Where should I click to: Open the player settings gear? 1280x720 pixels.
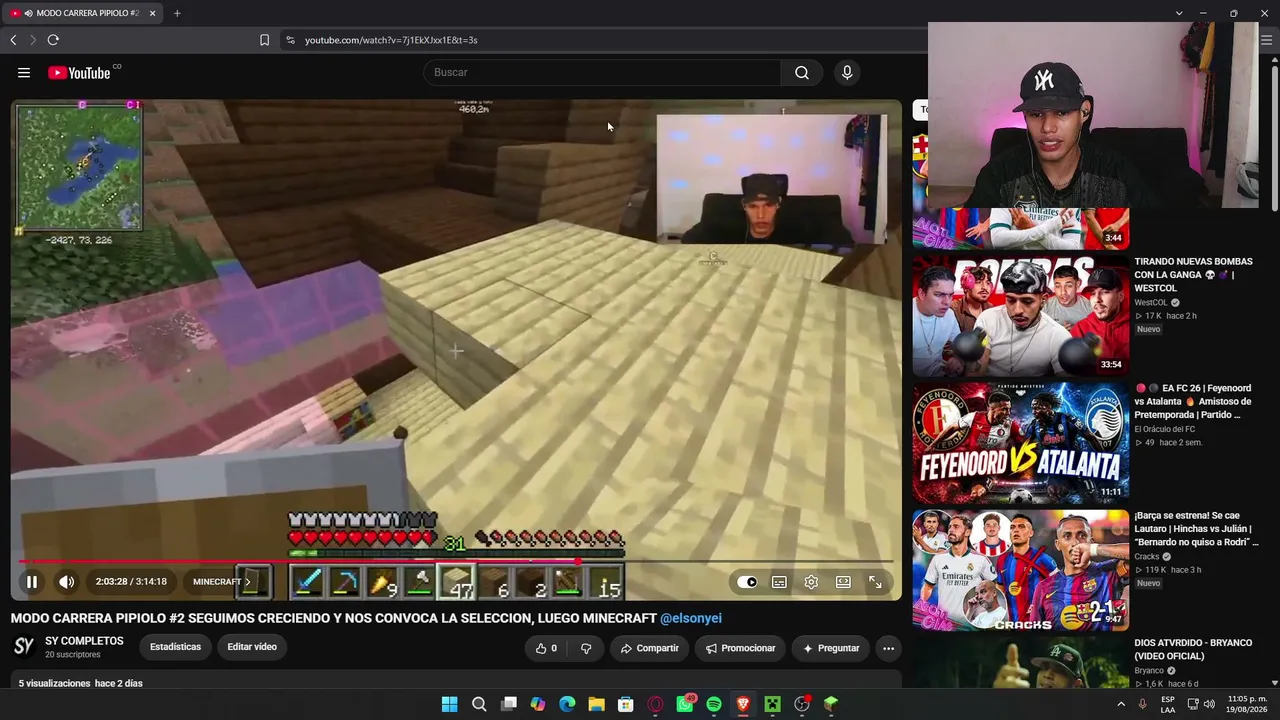point(811,582)
